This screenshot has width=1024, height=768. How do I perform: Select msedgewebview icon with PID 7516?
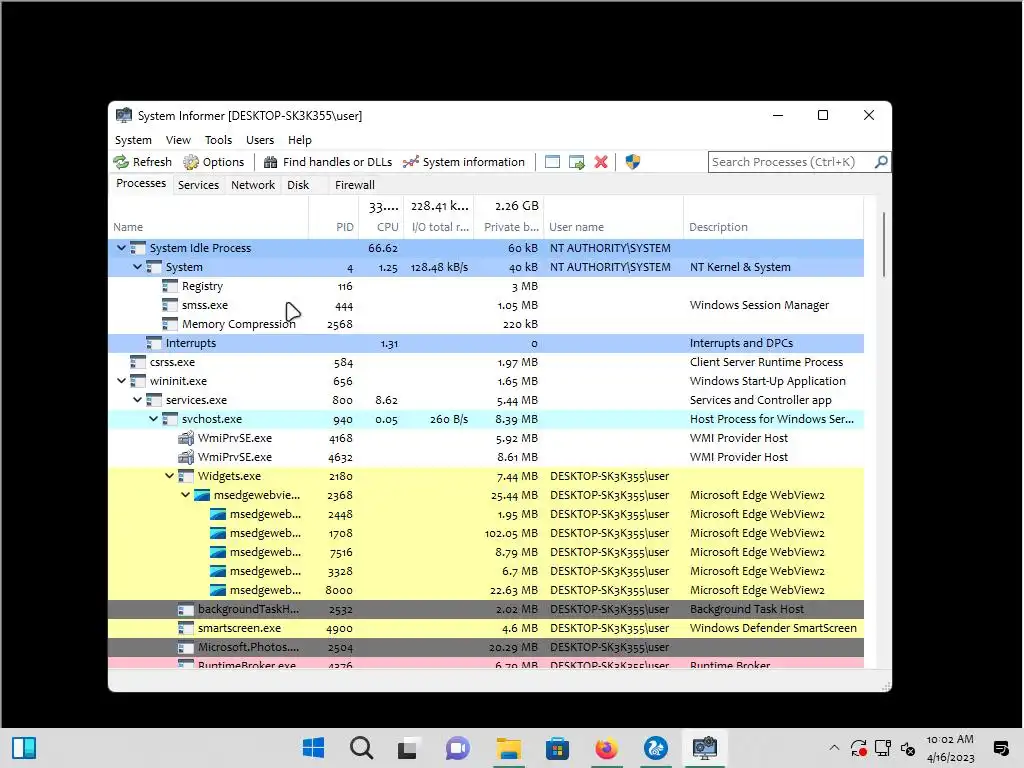click(x=218, y=552)
